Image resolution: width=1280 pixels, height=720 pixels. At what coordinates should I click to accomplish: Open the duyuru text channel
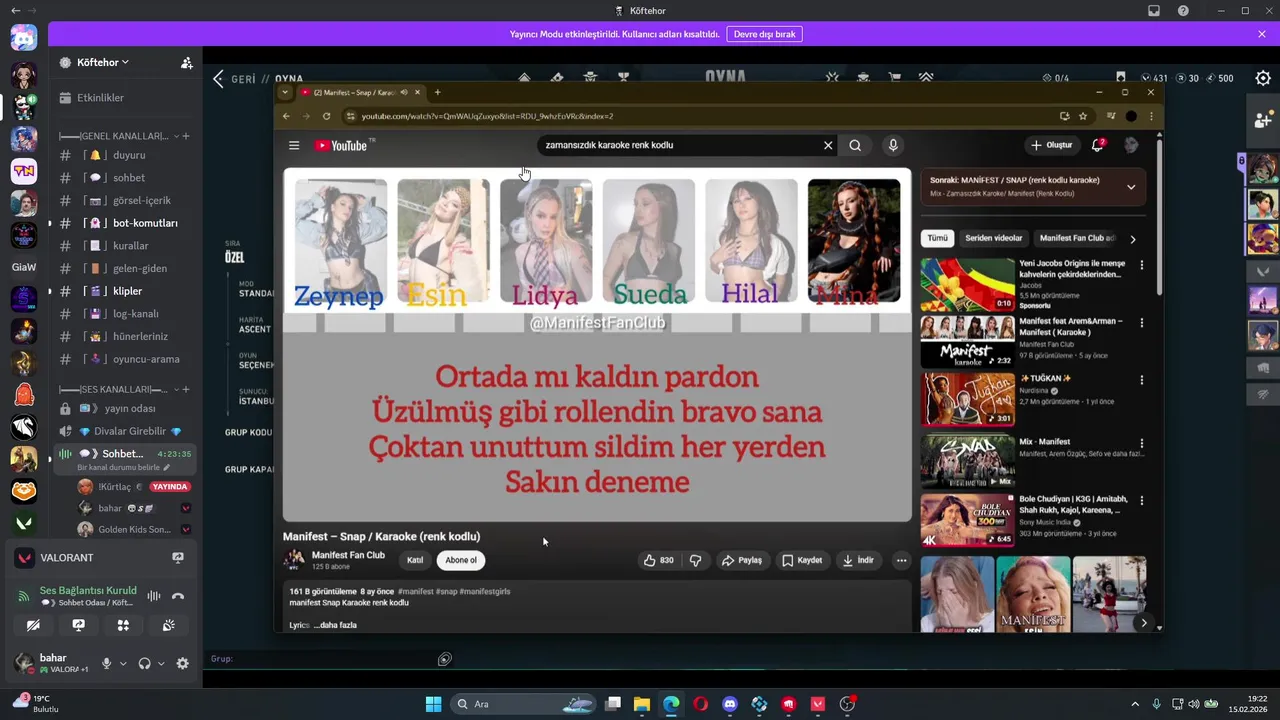pyautogui.click(x=124, y=155)
